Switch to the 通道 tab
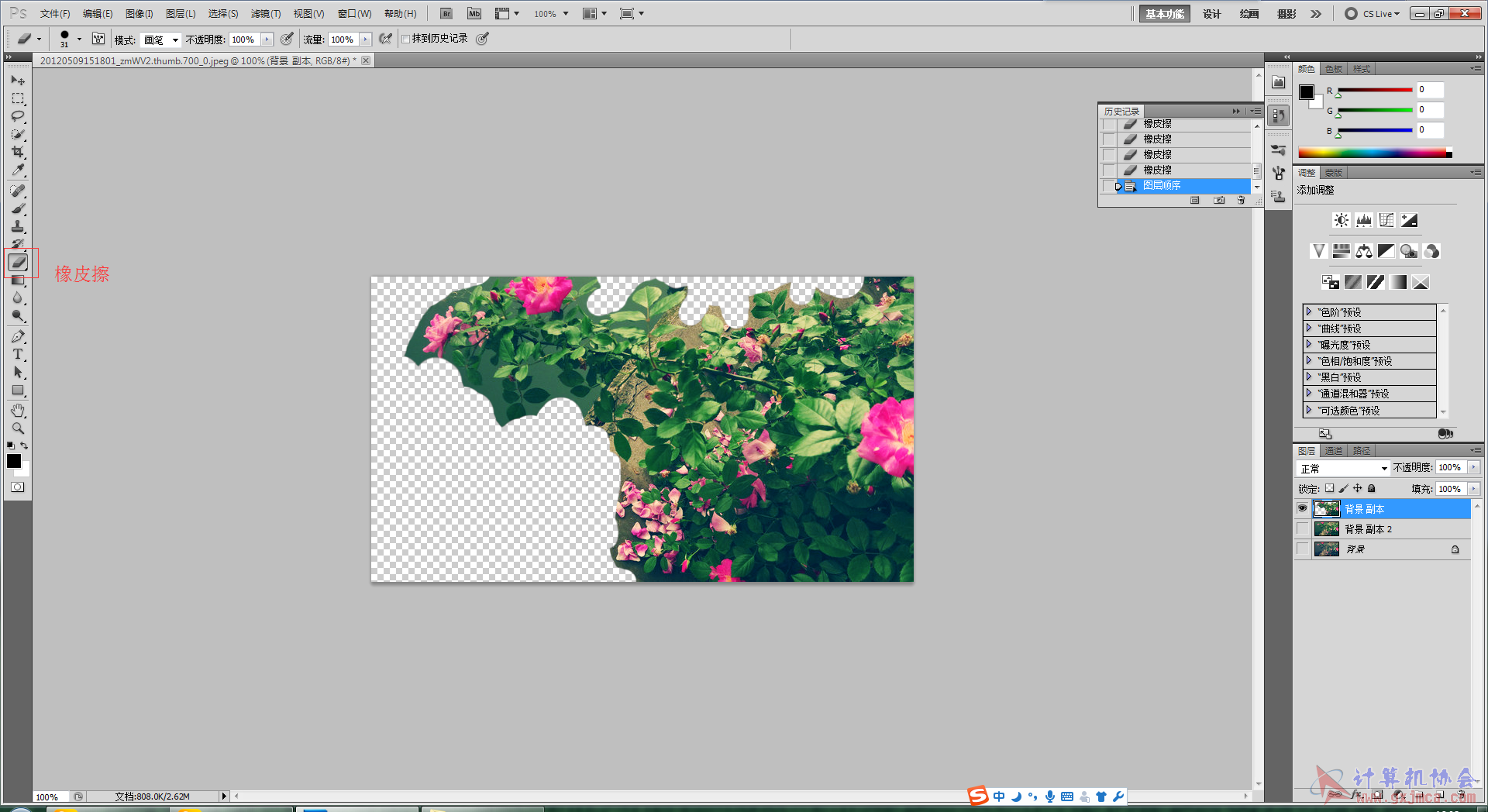1488x812 pixels. coord(1334,451)
